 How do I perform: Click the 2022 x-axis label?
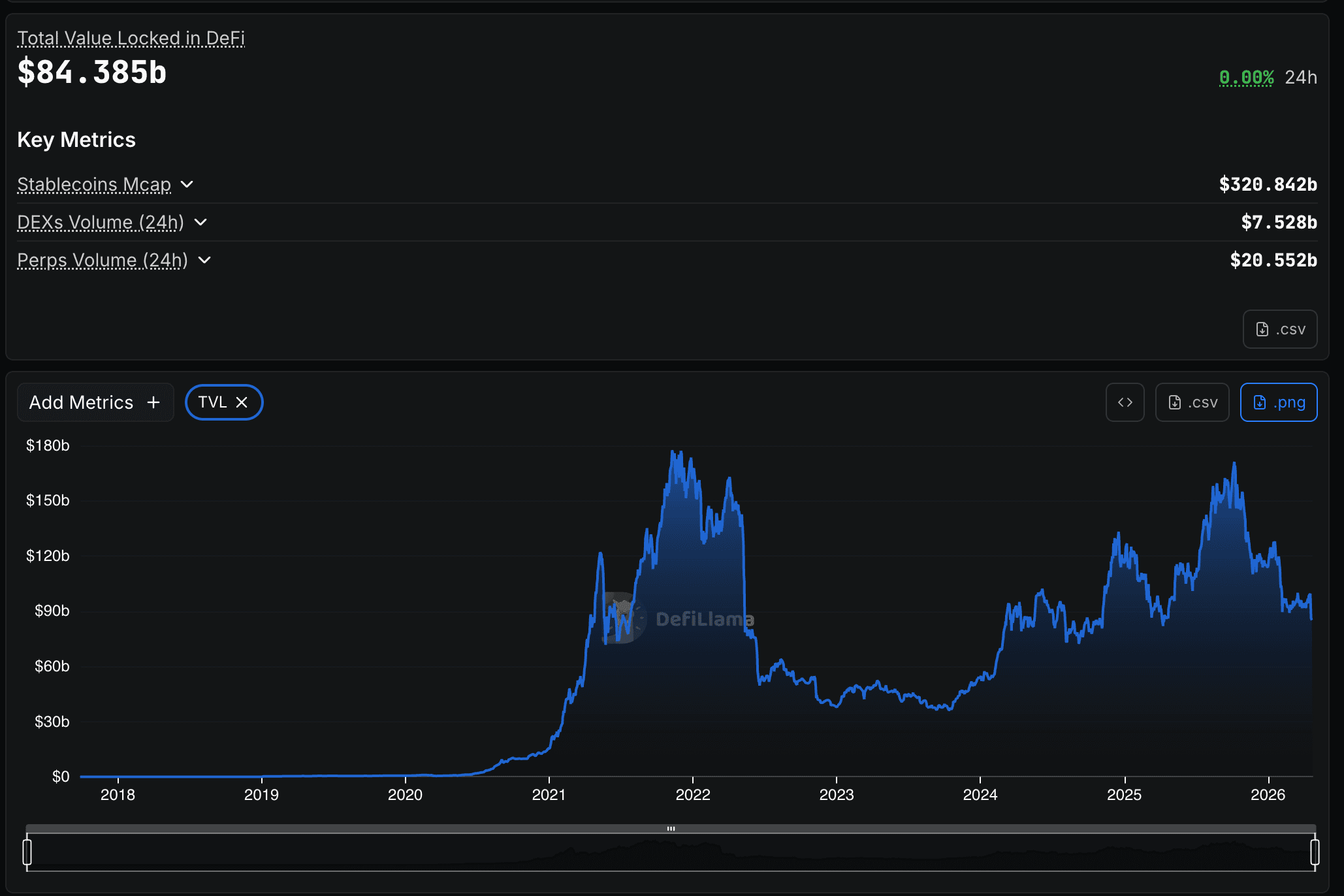693,795
